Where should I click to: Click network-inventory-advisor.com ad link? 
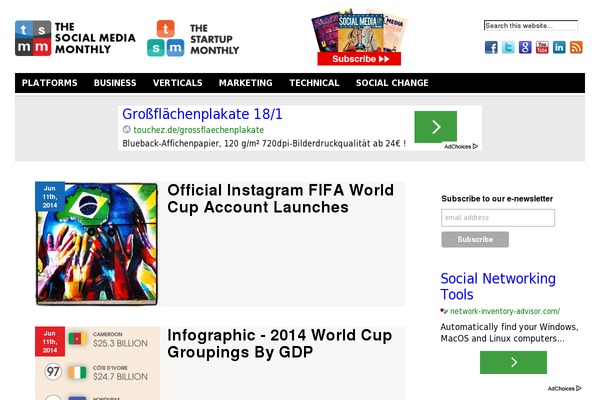[505, 311]
